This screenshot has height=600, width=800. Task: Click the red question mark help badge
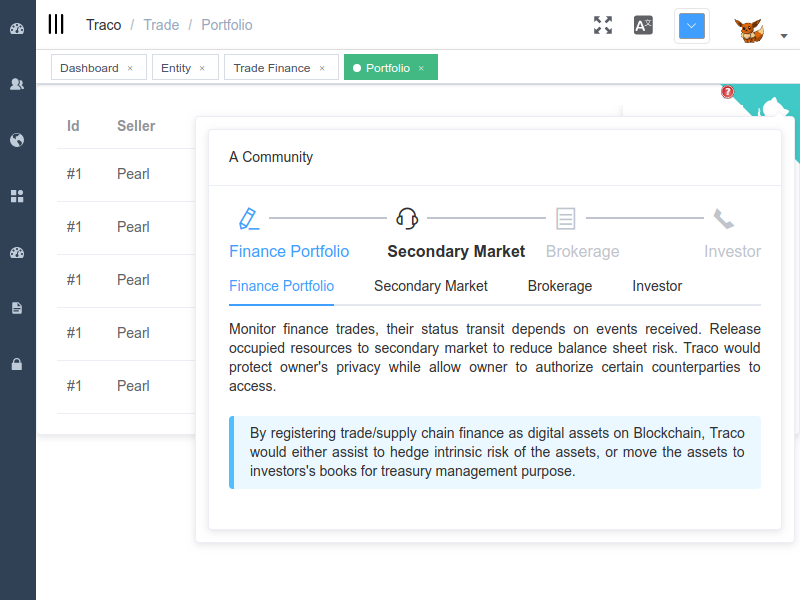coord(727,92)
